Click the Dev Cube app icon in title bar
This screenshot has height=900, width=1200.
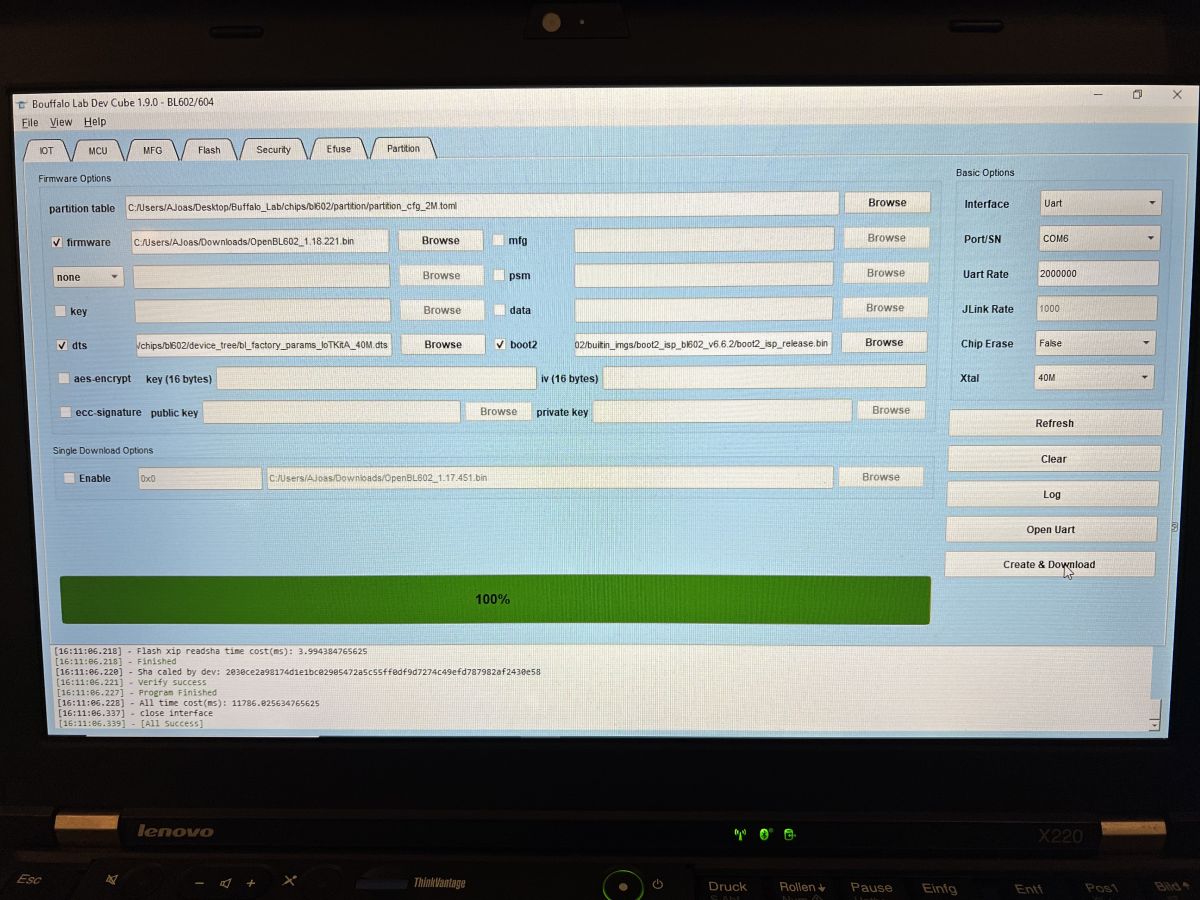coord(21,104)
